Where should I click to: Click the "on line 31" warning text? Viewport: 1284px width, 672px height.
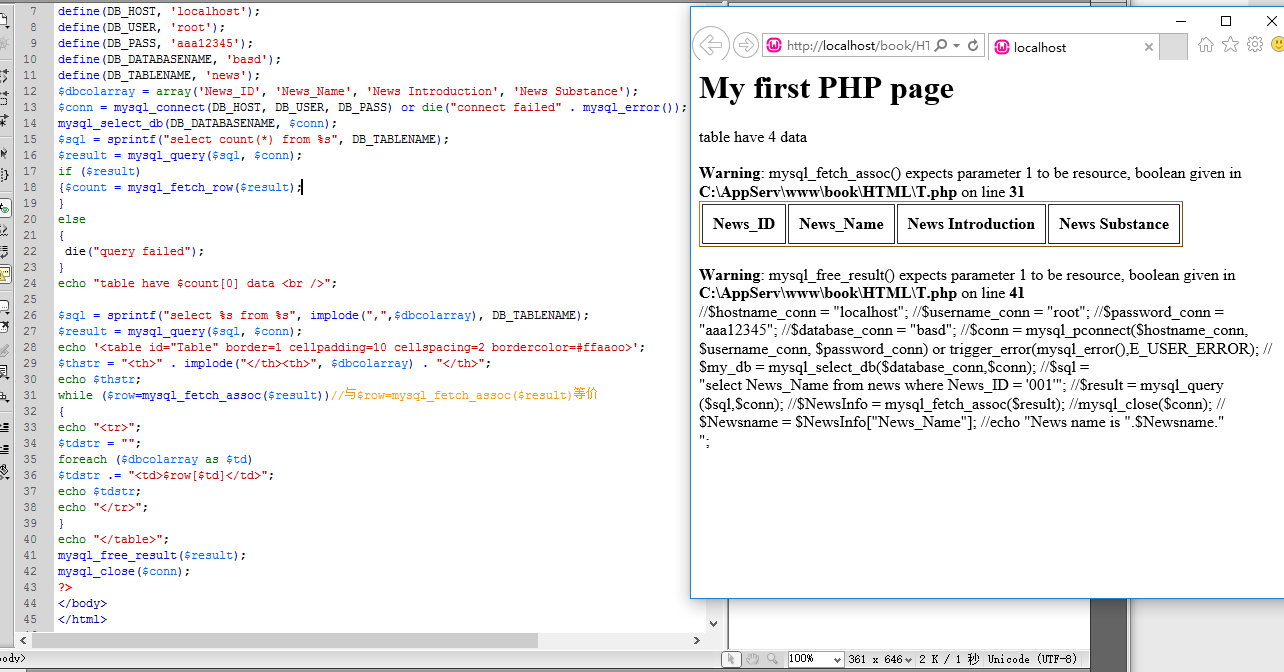(992, 192)
